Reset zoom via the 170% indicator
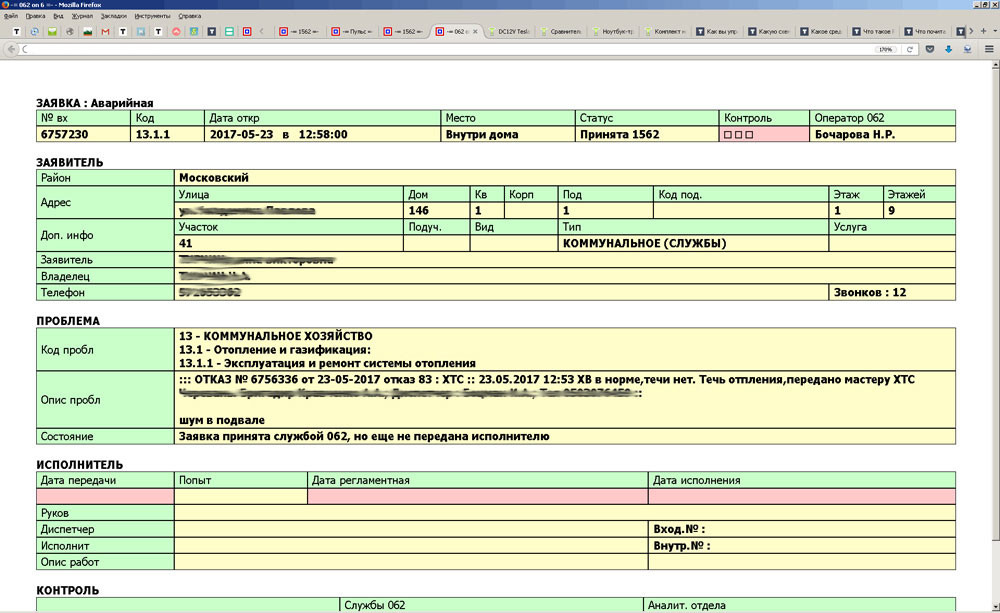The width and height of the screenshot is (1000, 613). click(x=884, y=48)
